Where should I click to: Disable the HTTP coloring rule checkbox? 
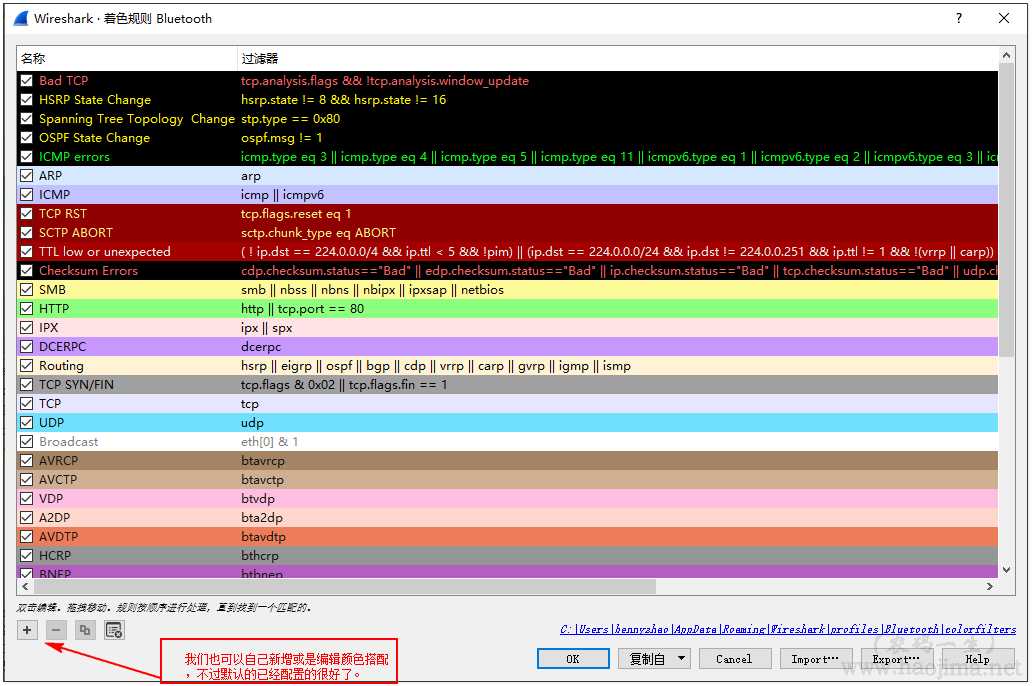point(26,309)
